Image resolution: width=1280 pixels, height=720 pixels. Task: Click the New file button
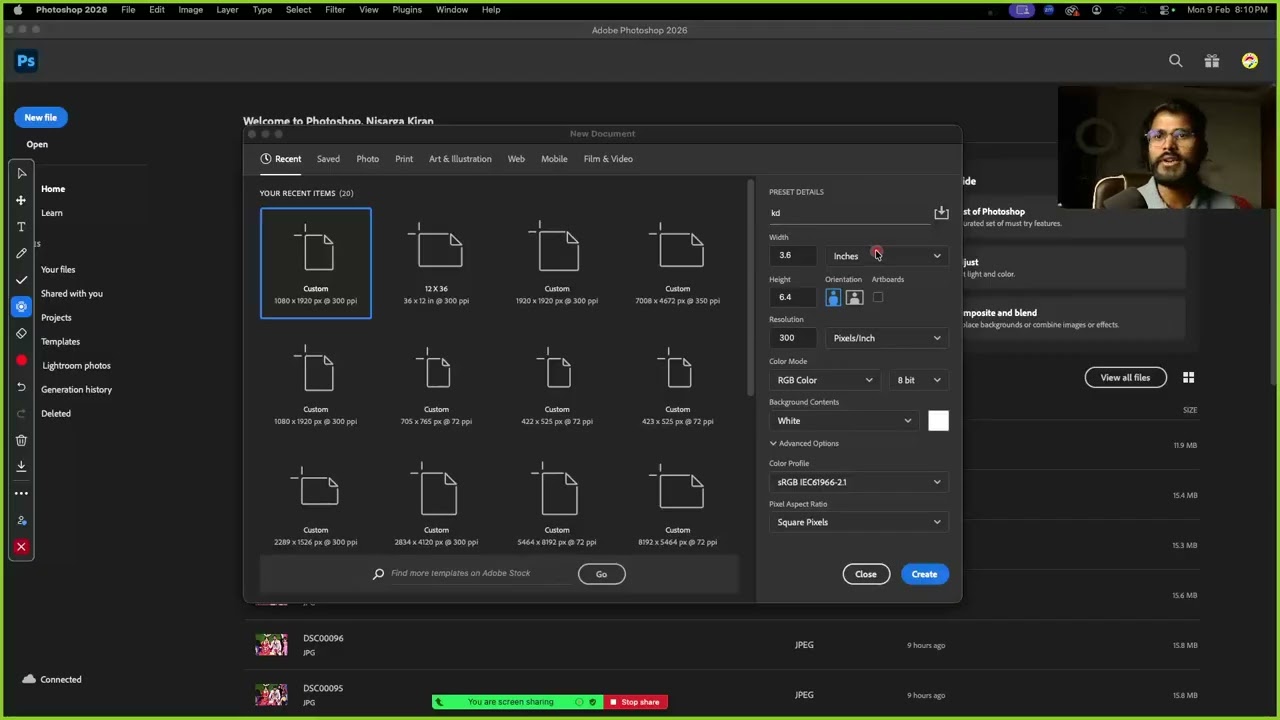click(x=40, y=117)
